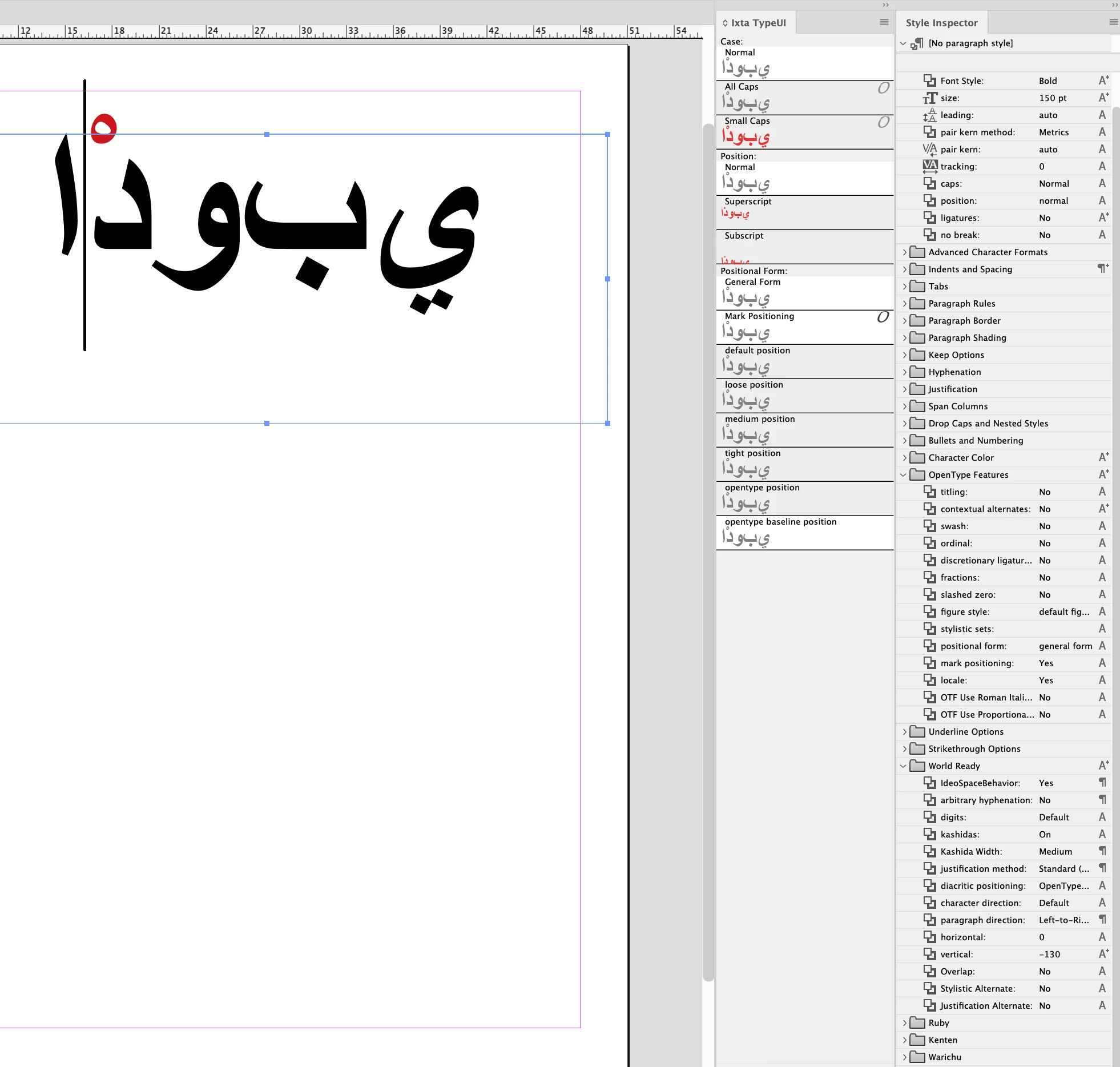Click the pair kern VA icon

pos(930,150)
